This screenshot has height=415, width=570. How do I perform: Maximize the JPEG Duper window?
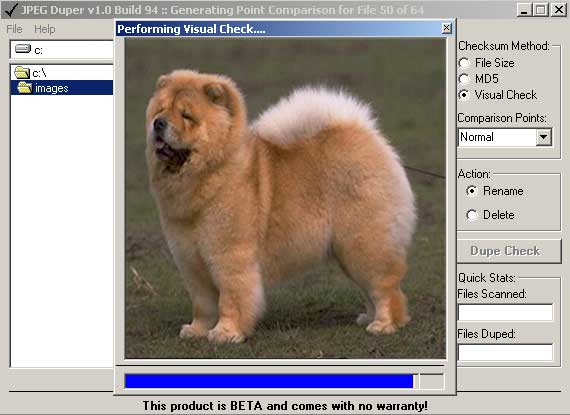pos(541,10)
